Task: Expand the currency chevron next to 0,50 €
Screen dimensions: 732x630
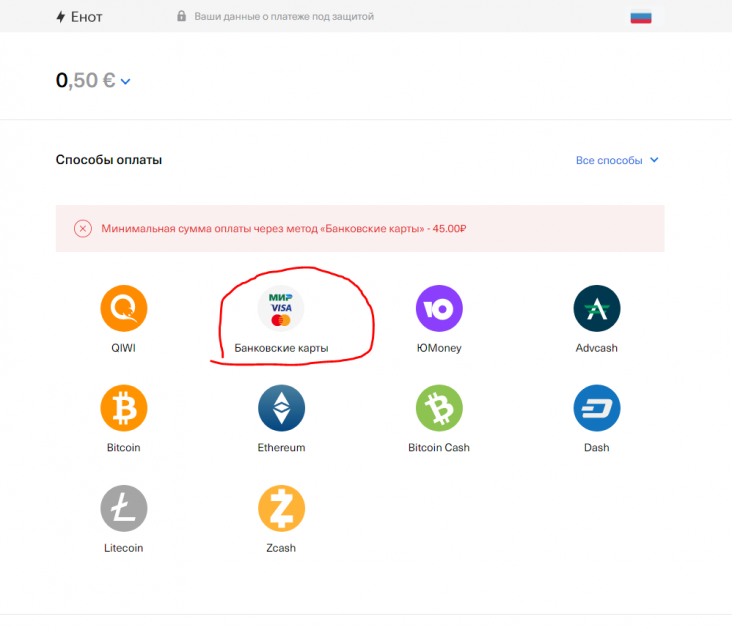Action: (x=126, y=82)
